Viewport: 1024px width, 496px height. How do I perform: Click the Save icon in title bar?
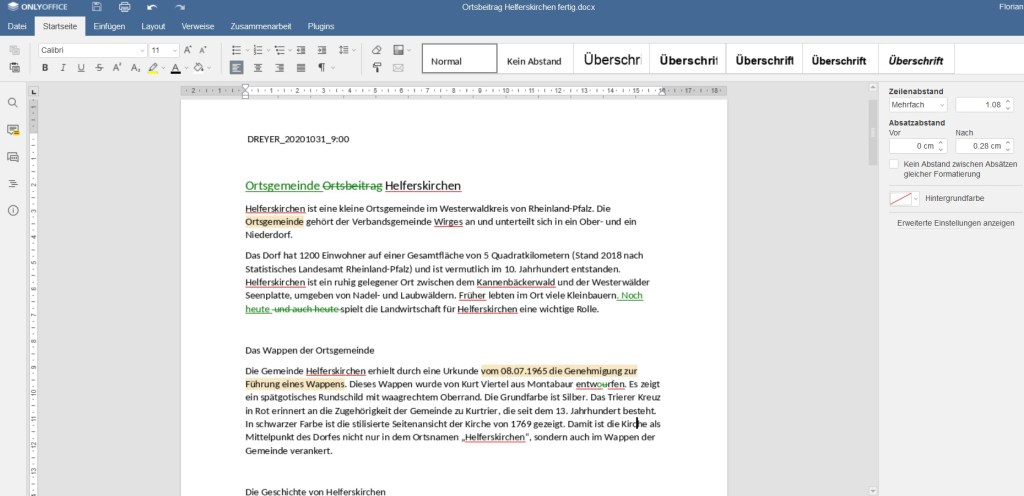tap(97, 7)
